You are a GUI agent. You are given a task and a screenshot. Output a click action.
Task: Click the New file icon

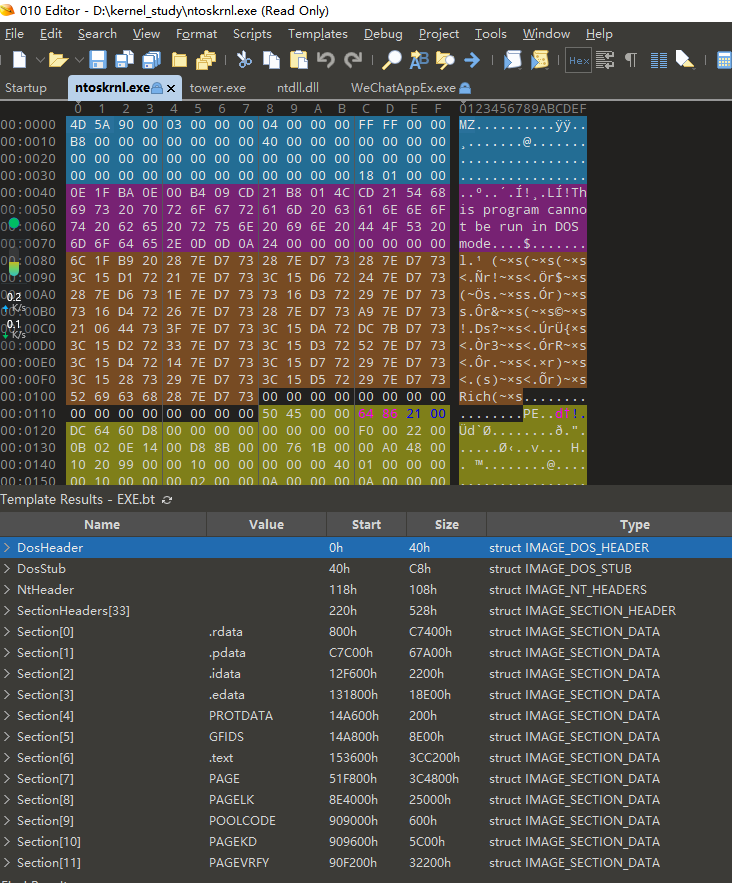click(x=19, y=60)
